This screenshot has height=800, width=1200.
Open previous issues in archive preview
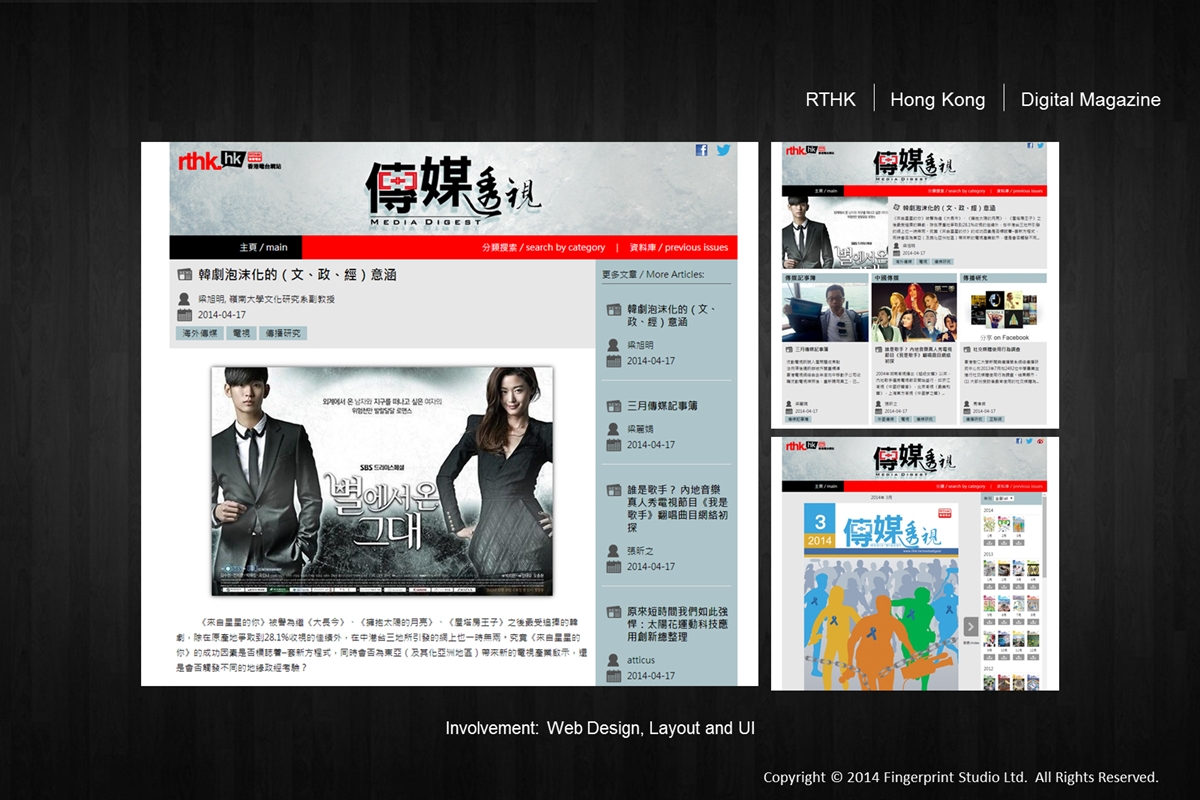[1021, 486]
